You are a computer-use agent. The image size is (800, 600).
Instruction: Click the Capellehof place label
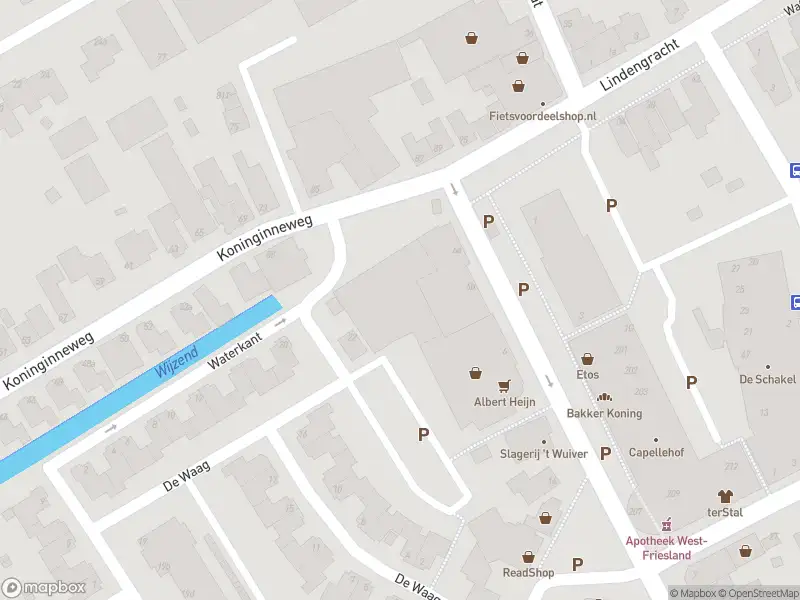coord(656,452)
